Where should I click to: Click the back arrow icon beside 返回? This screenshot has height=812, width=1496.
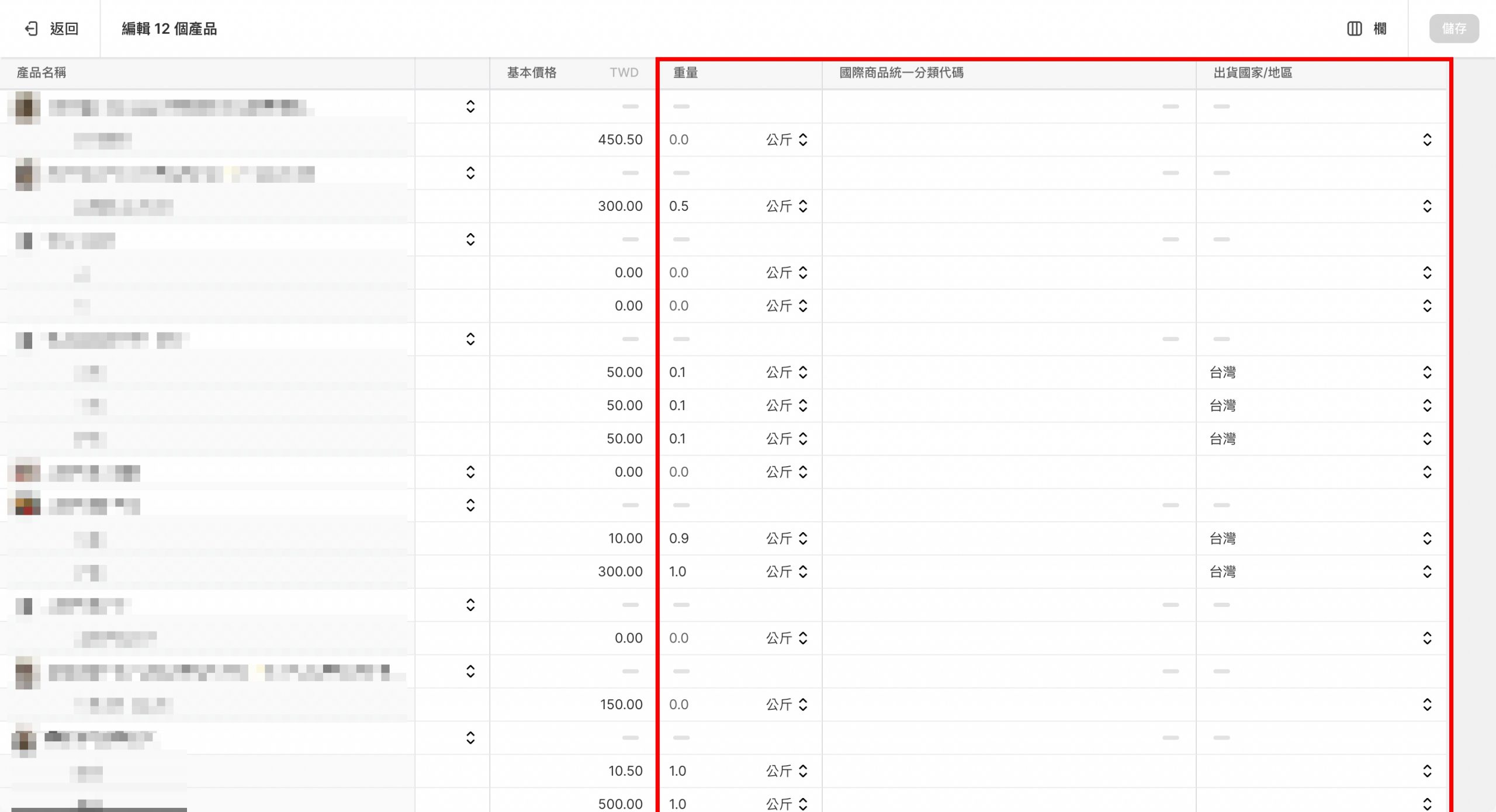tap(32, 29)
